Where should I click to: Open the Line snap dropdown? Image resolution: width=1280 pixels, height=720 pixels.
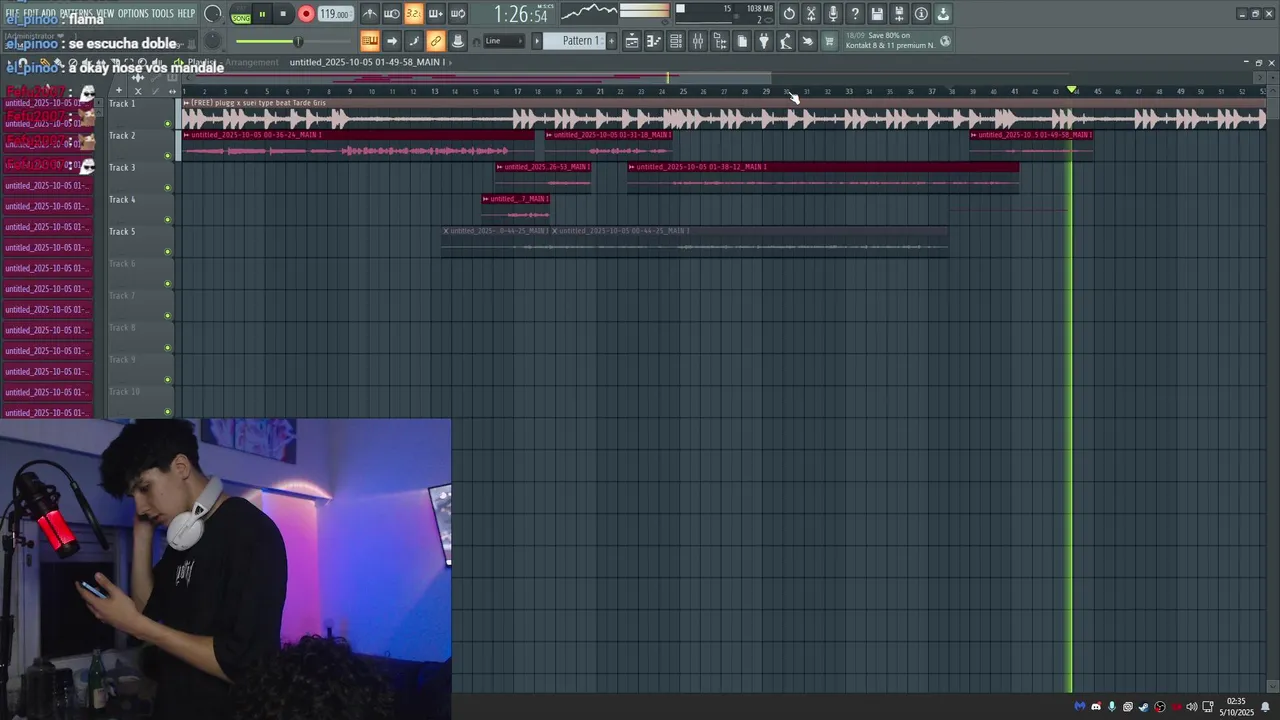click(x=504, y=41)
